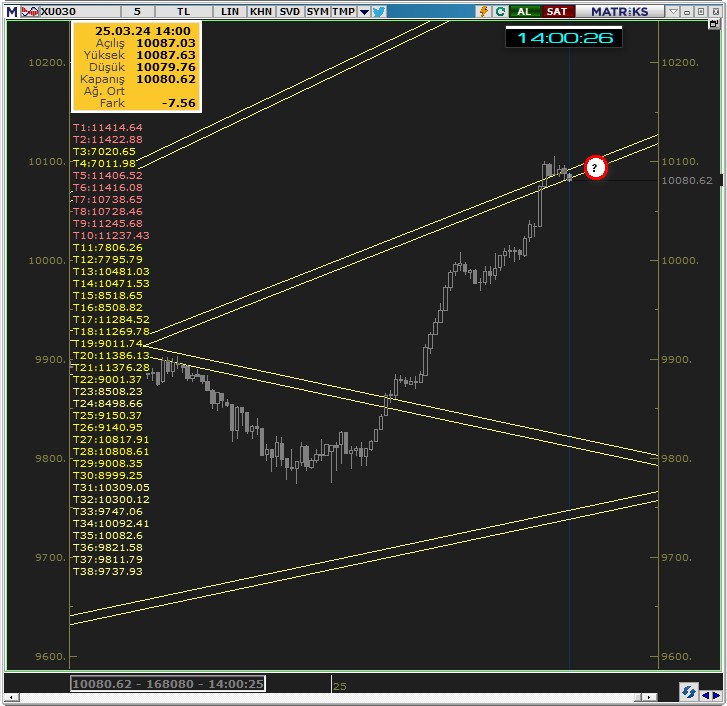Toggle the TMP button
Image resolution: width=727 pixels, height=706 pixels.
tap(344, 11)
